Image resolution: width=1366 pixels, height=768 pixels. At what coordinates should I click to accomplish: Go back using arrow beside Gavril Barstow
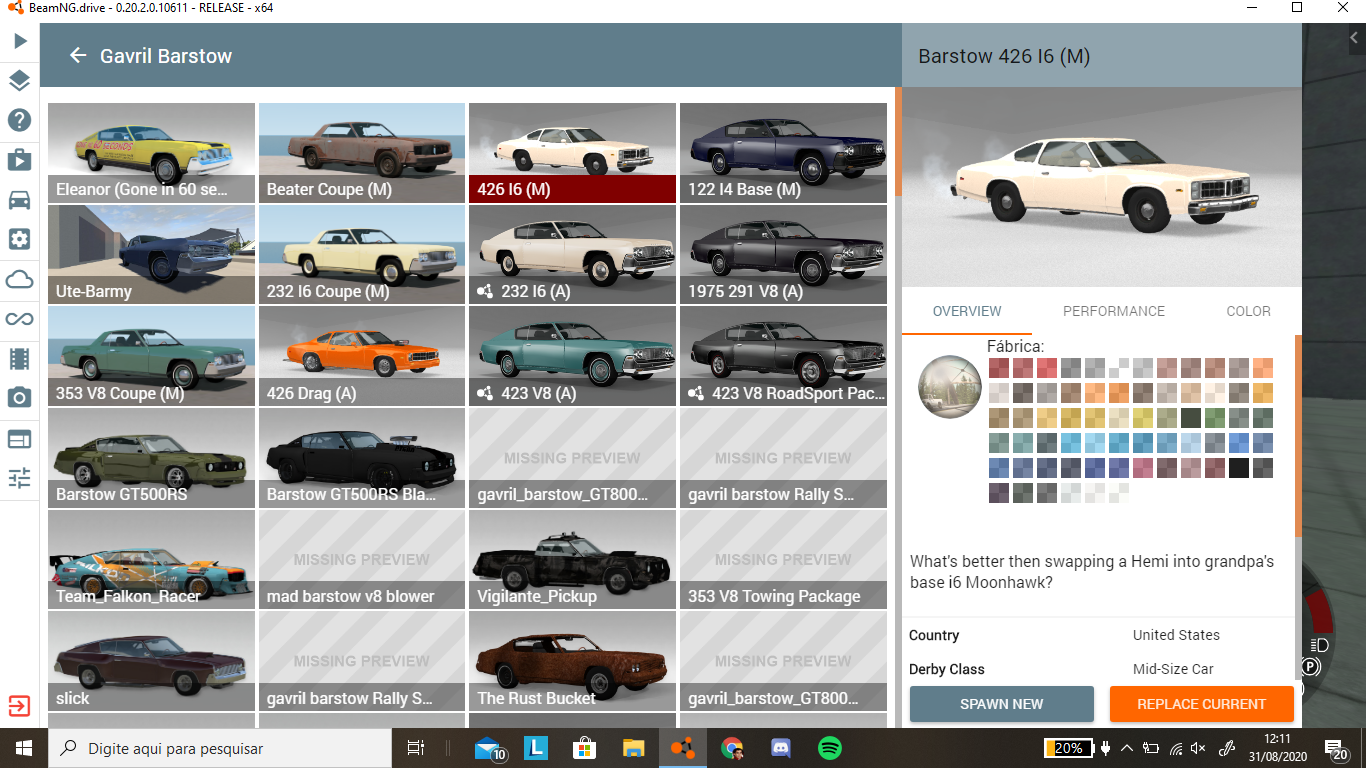pyautogui.click(x=78, y=56)
